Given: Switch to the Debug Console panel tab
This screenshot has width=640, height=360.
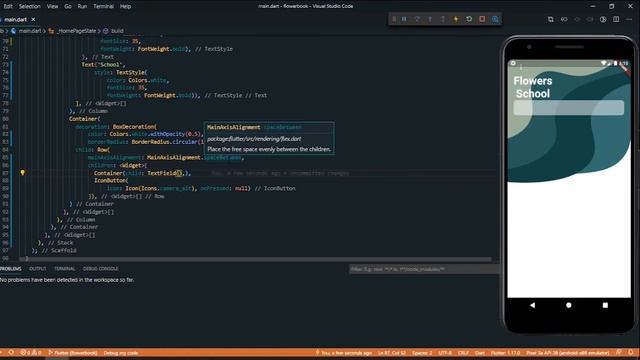Looking at the screenshot, I should [x=100, y=269].
